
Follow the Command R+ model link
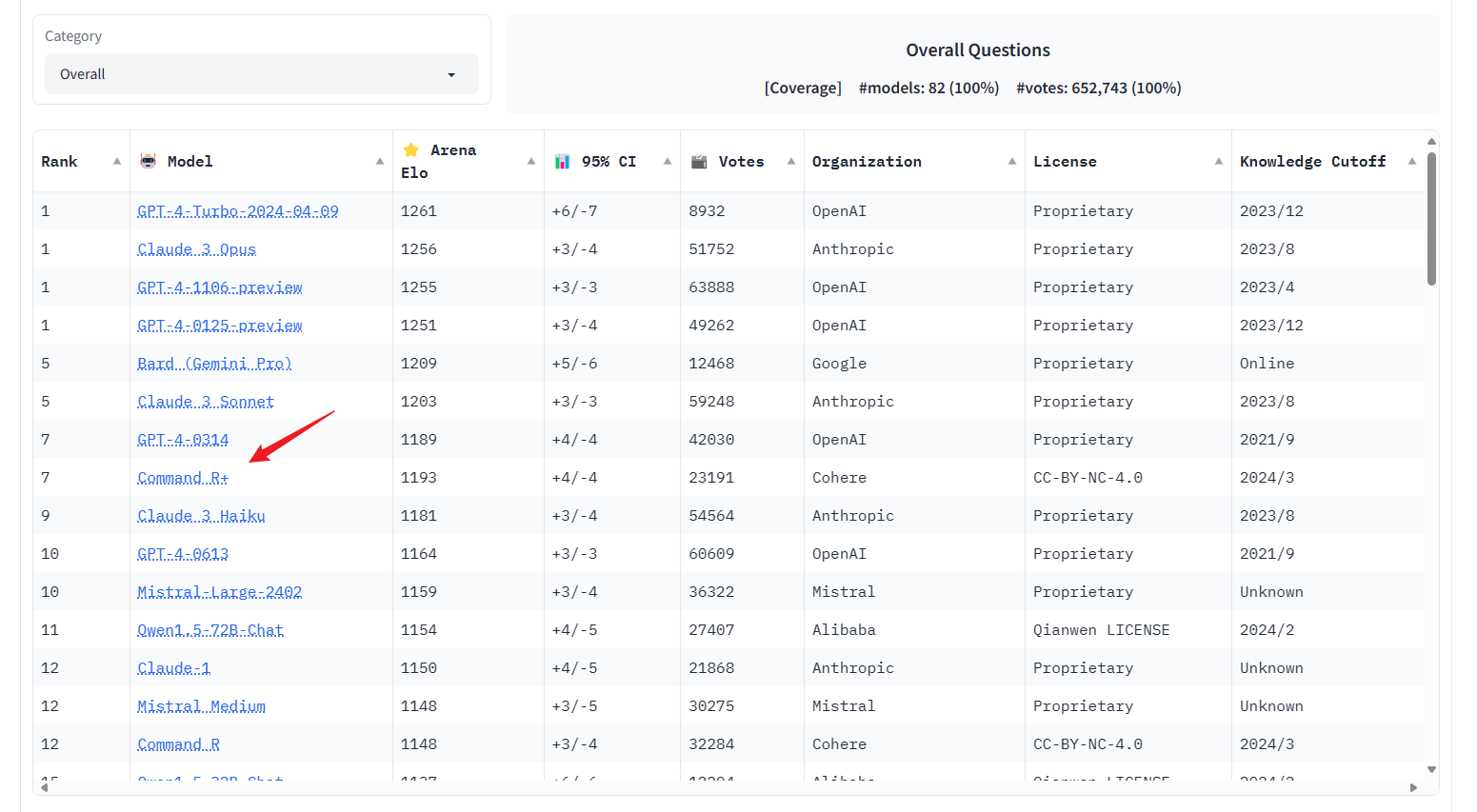[183, 478]
